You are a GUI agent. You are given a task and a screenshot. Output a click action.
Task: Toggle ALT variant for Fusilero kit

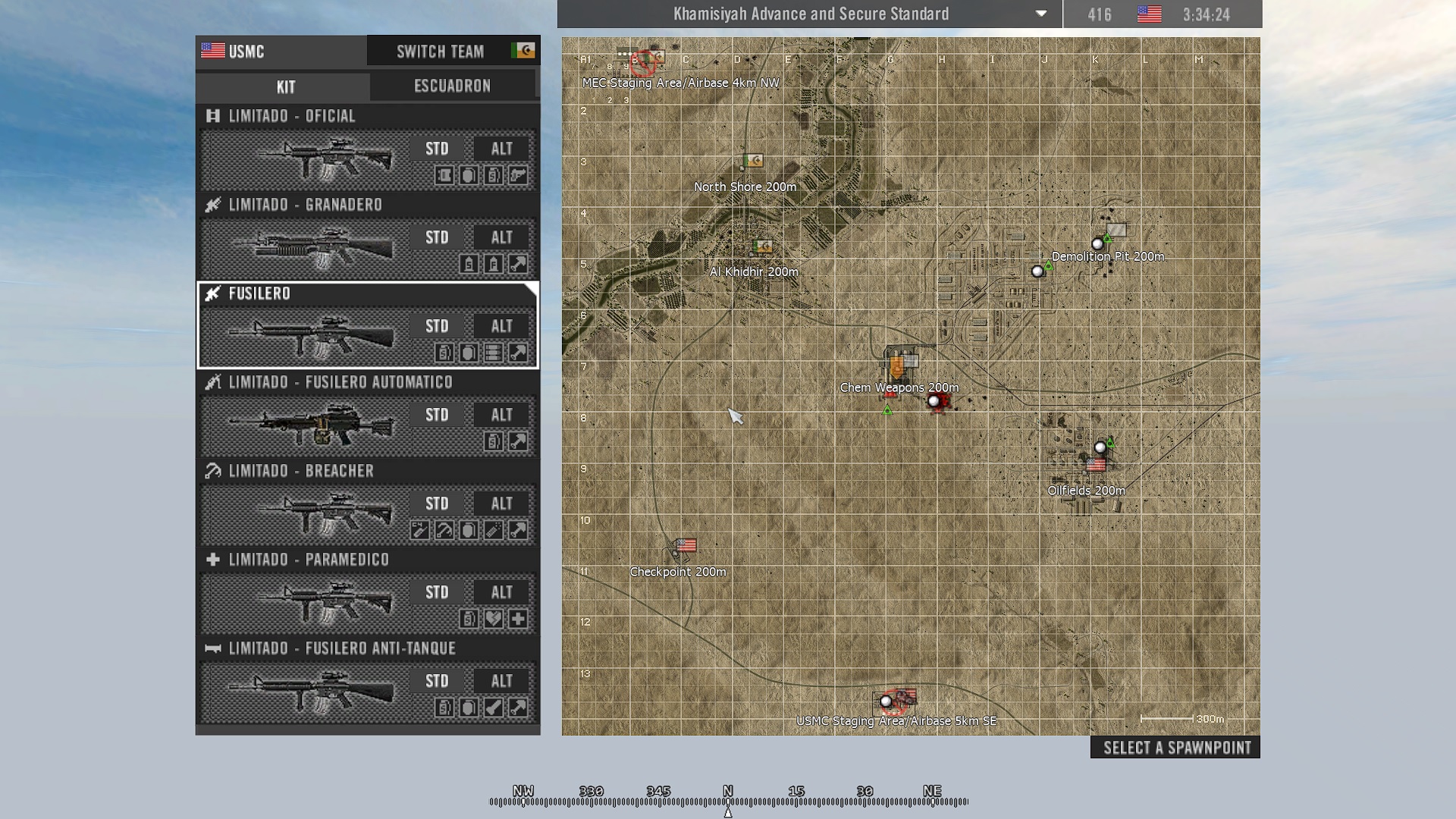coord(501,327)
